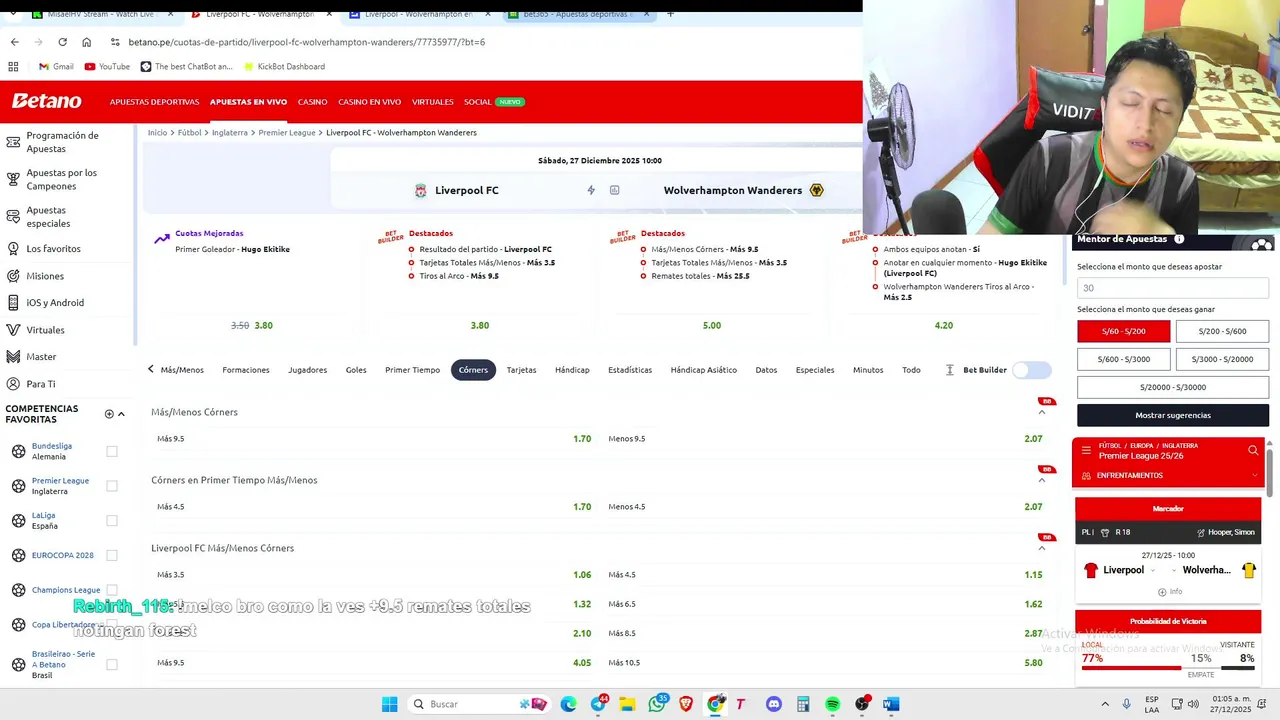Pick Más 4.5 first-half corners at 1.70

coord(373,507)
